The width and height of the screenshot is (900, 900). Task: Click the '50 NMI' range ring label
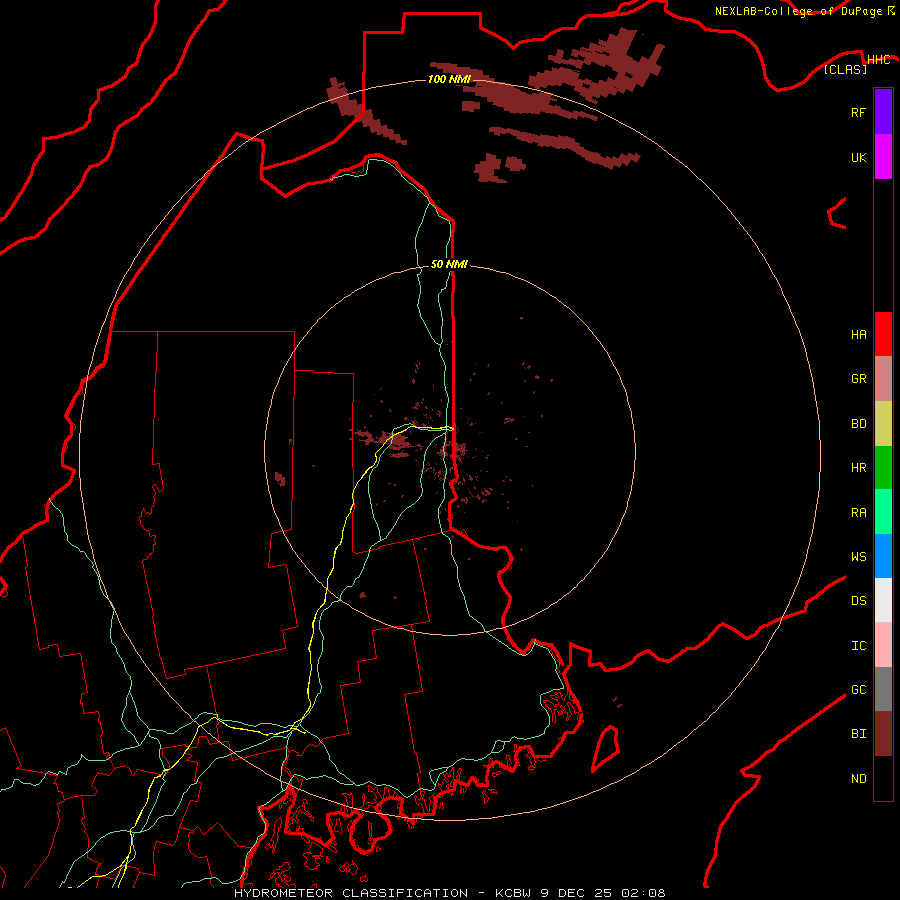click(x=449, y=264)
